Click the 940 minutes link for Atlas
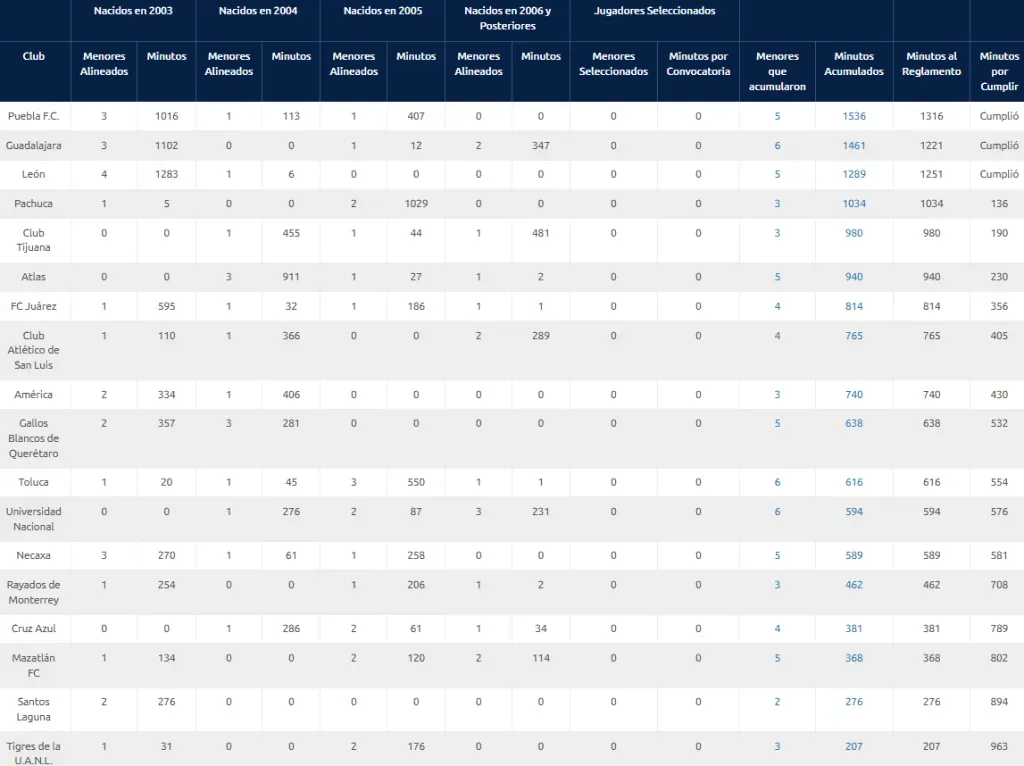 click(x=853, y=277)
